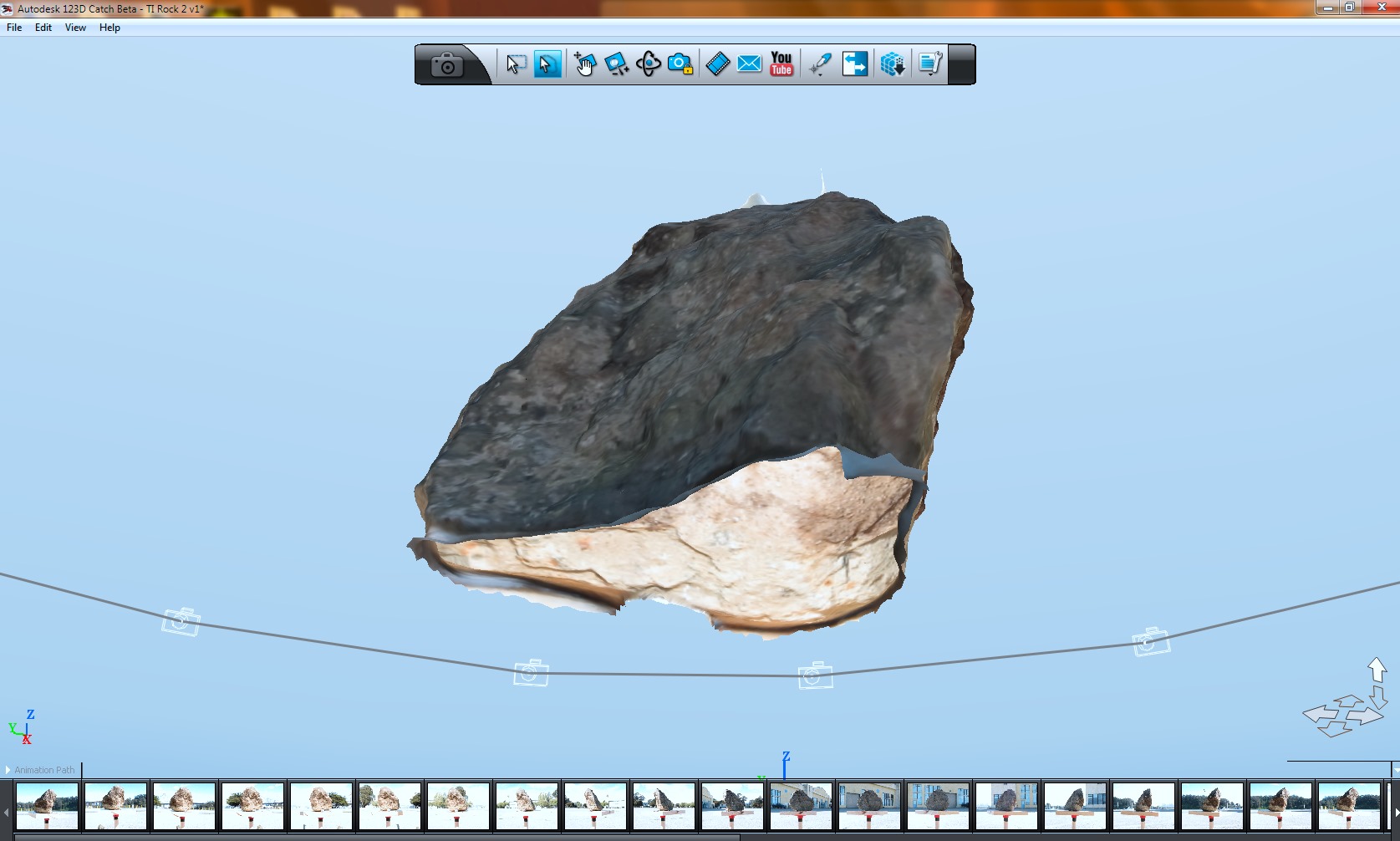Click the navigation left arrow

pos(1321,714)
